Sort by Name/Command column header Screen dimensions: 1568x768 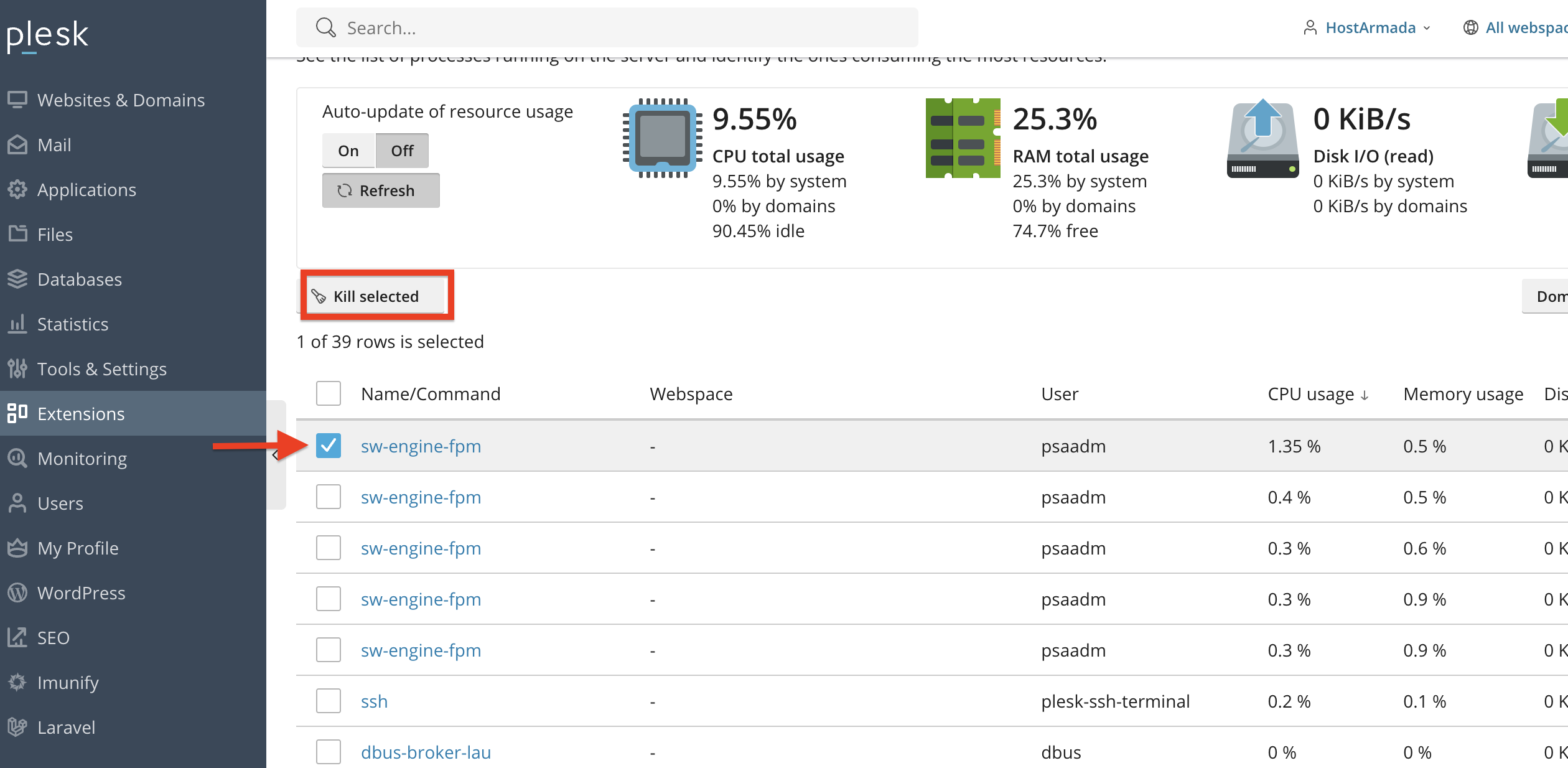pyautogui.click(x=431, y=394)
